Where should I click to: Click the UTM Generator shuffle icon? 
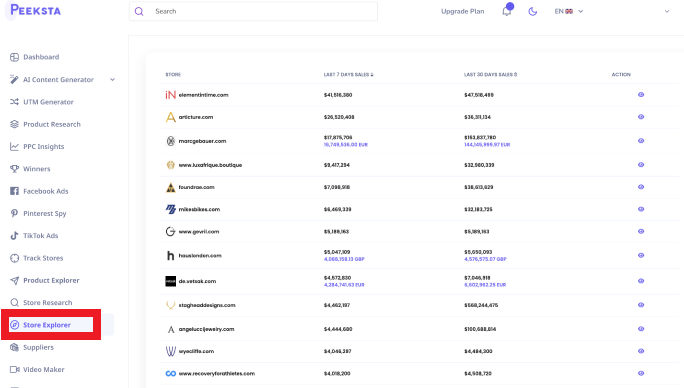pos(14,102)
